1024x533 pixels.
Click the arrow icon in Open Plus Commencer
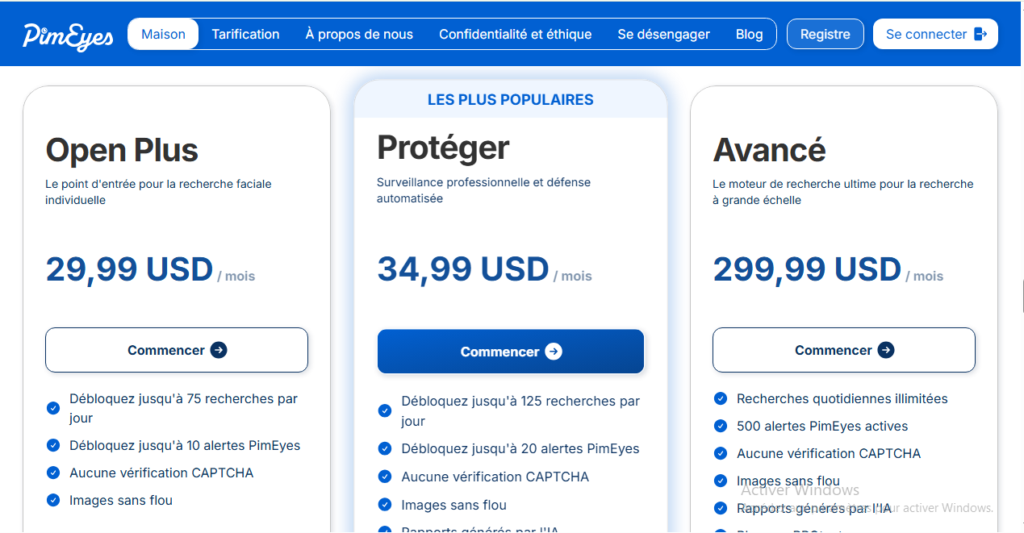click(x=219, y=350)
